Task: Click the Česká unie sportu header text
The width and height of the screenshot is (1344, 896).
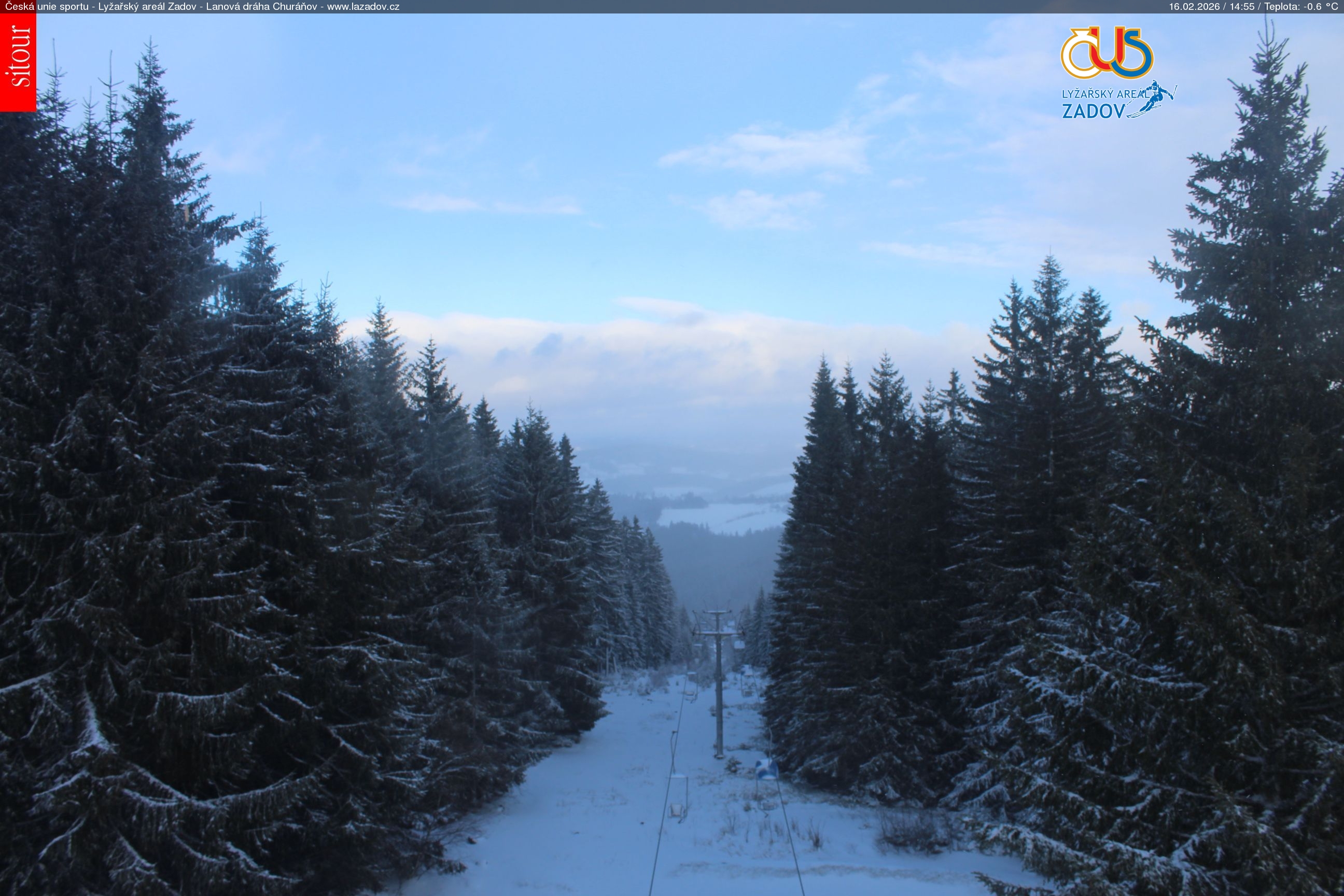Action: click(46, 7)
